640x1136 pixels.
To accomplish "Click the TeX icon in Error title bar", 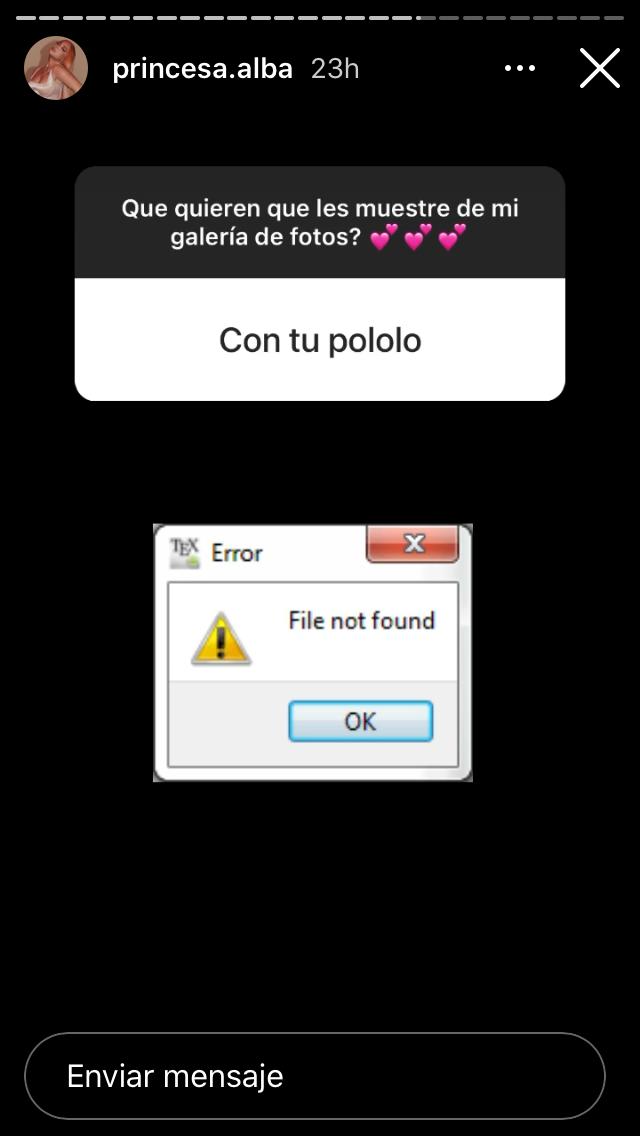I will coord(183,554).
